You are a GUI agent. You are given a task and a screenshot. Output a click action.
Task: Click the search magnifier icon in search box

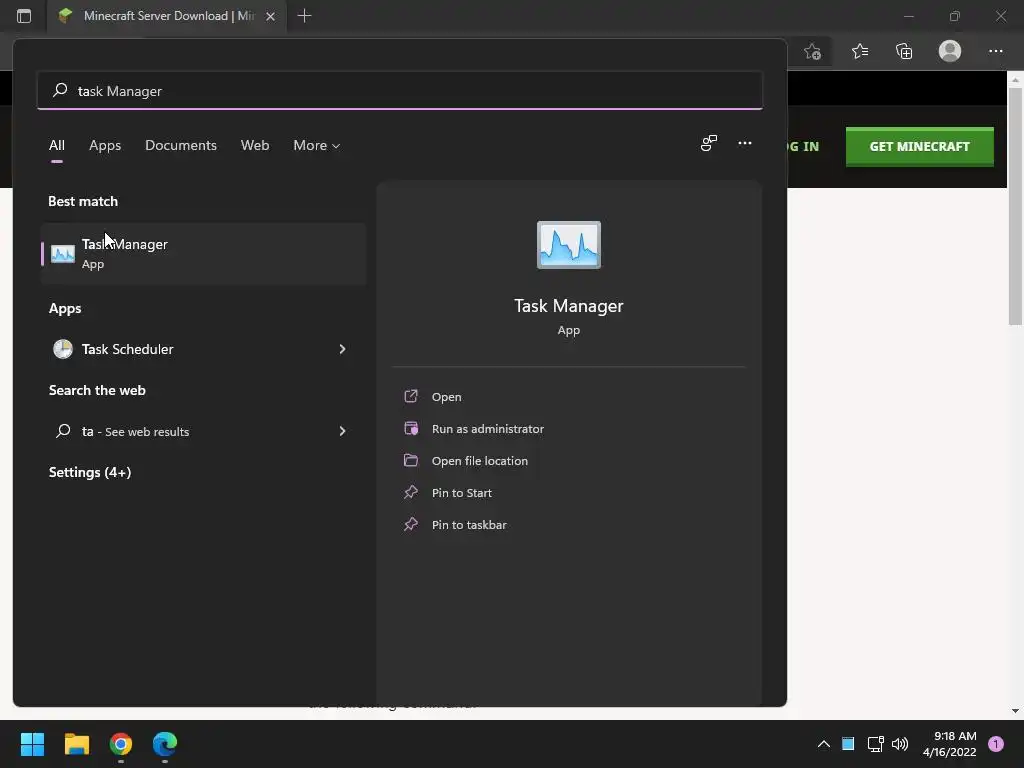pyautogui.click(x=60, y=90)
